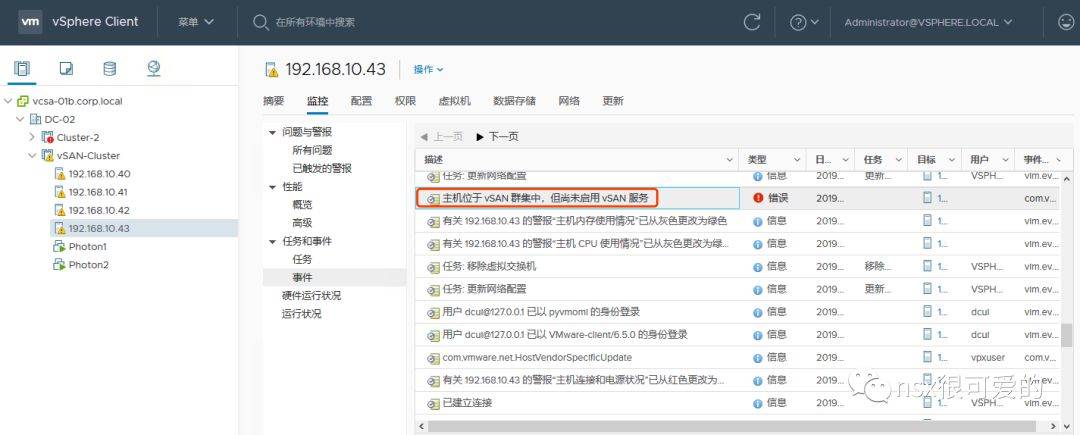Switch to VMs and Templates view icon
Image resolution: width=1080 pixels, height=435 pixels.
coord(66,69)
